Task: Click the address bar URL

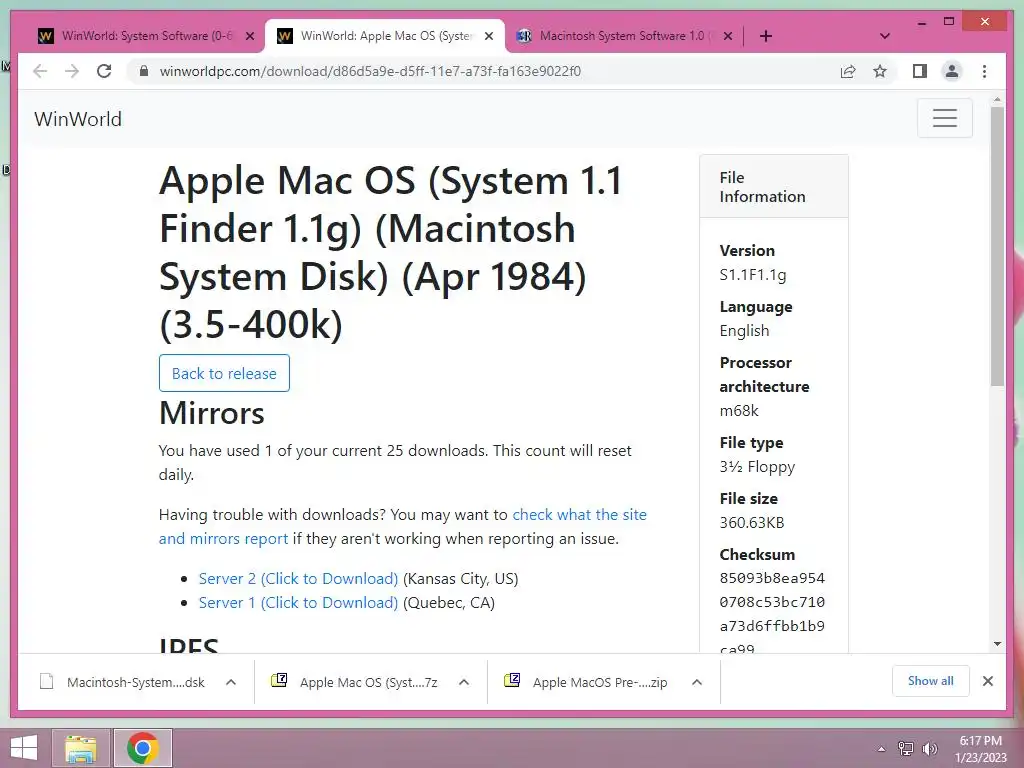Action: [x=370, y=71]
